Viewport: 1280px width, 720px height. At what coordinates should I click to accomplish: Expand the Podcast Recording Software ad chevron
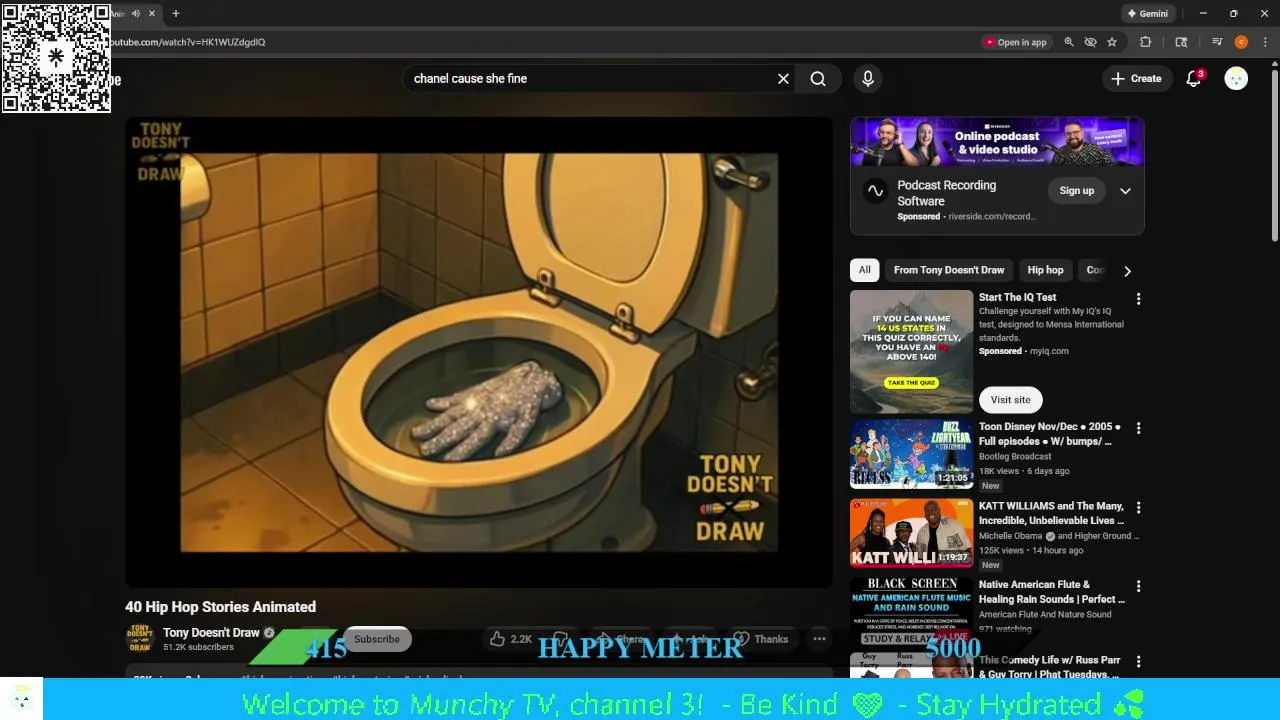pyautogui.click(x=1125, y=191)
